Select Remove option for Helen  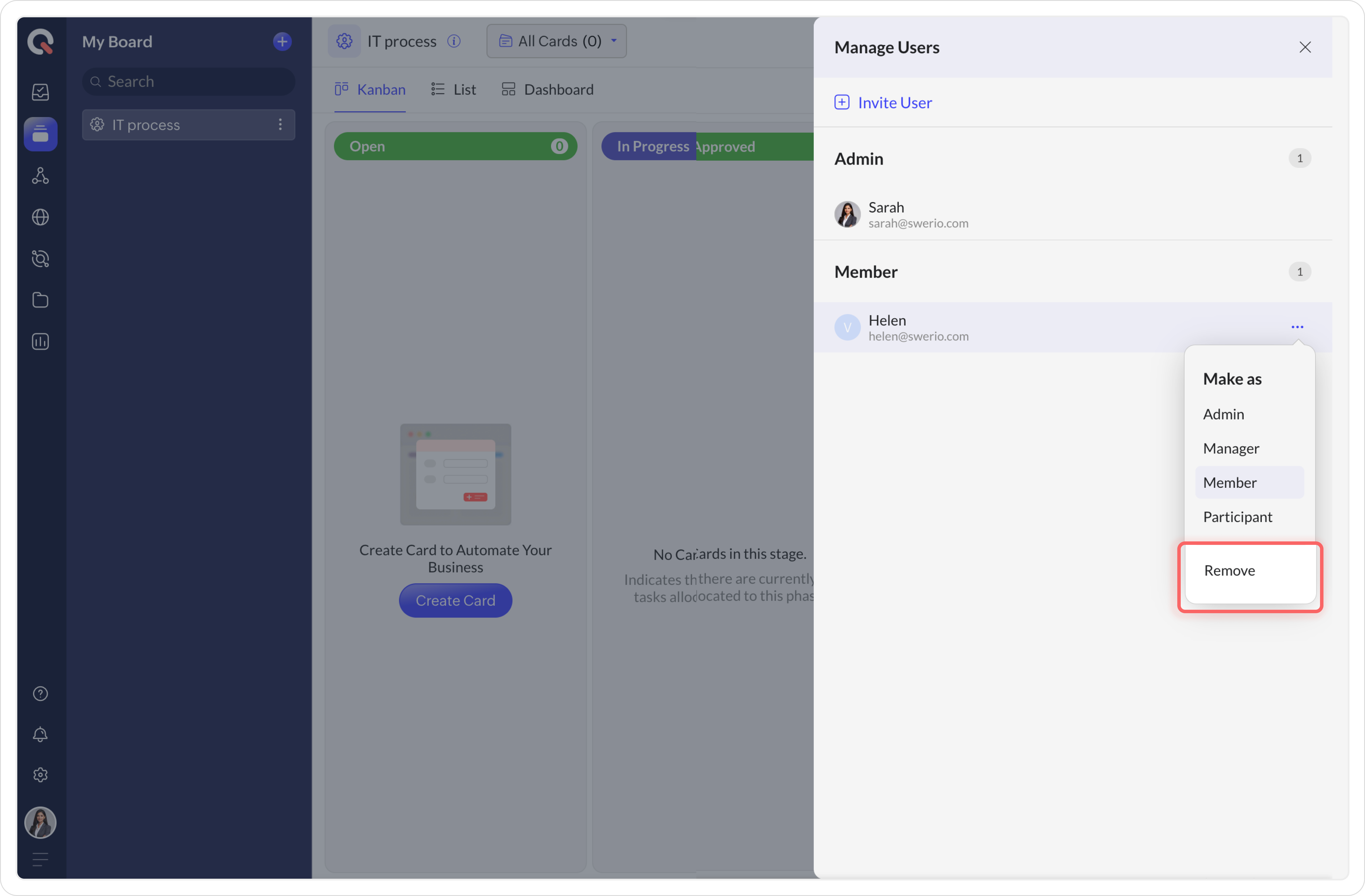click(1229, 571)
